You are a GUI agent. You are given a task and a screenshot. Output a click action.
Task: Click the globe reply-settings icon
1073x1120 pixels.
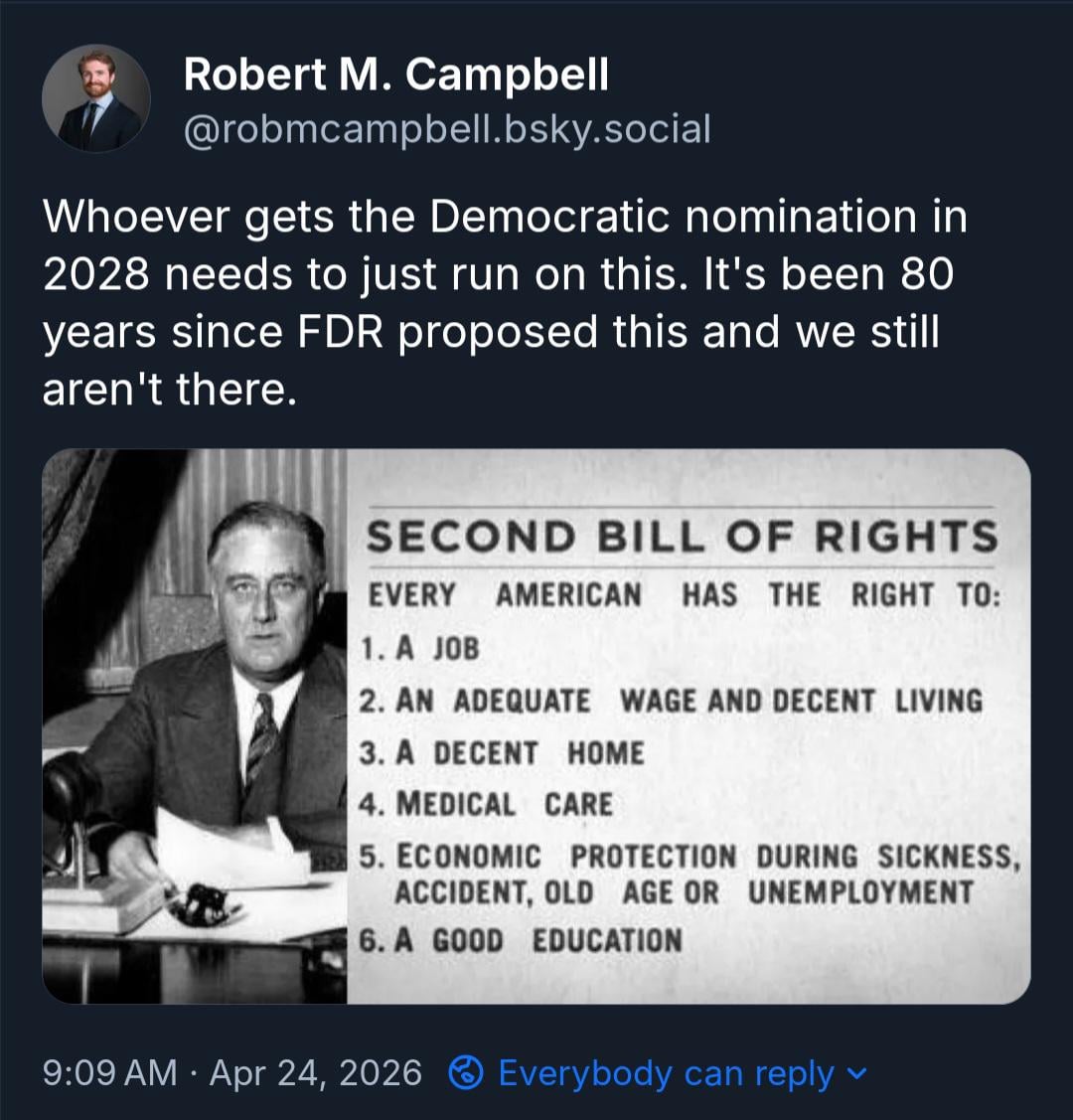click(x=466, y=1072)
